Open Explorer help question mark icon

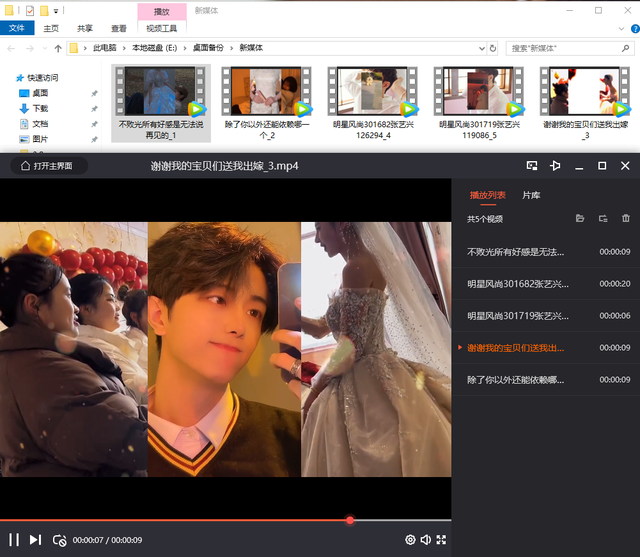point(636,29)
